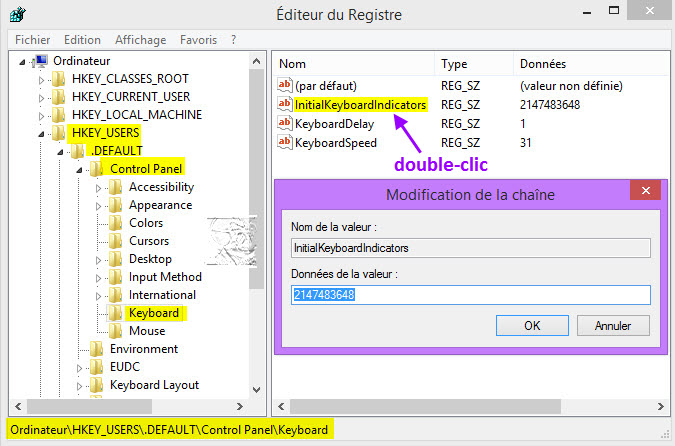This screenshot has height=446, width=675.
Task: Click the values pane scroll-left arrow
Action: [282, 406]
